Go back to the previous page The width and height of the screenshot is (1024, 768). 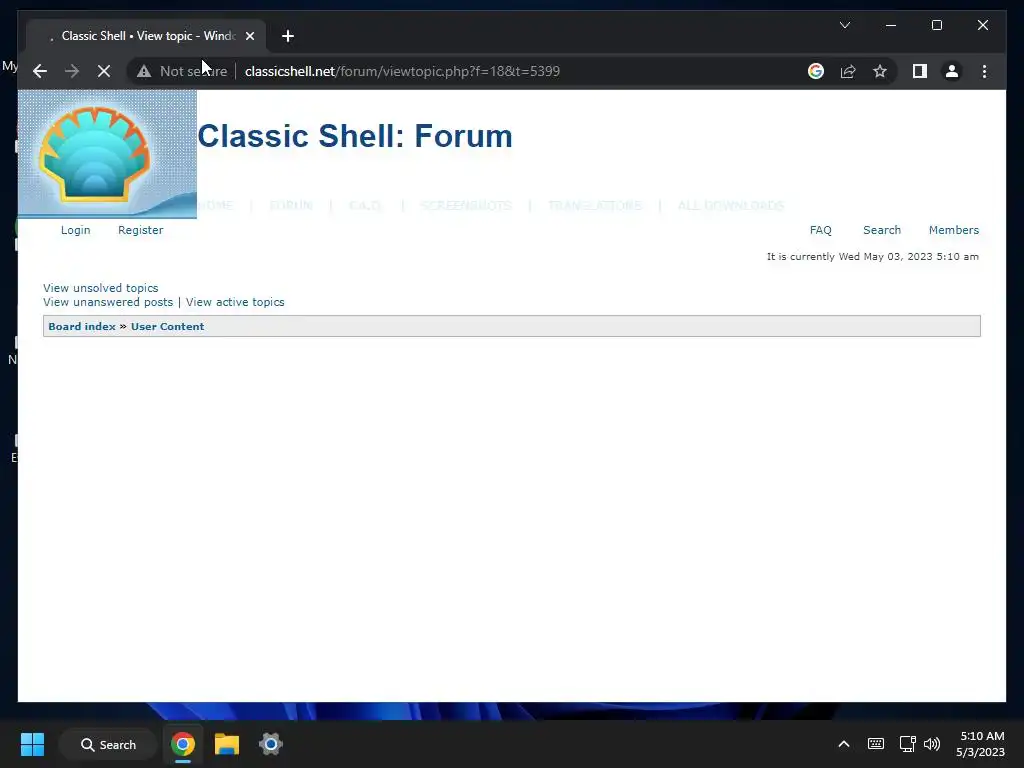[40, 71]
